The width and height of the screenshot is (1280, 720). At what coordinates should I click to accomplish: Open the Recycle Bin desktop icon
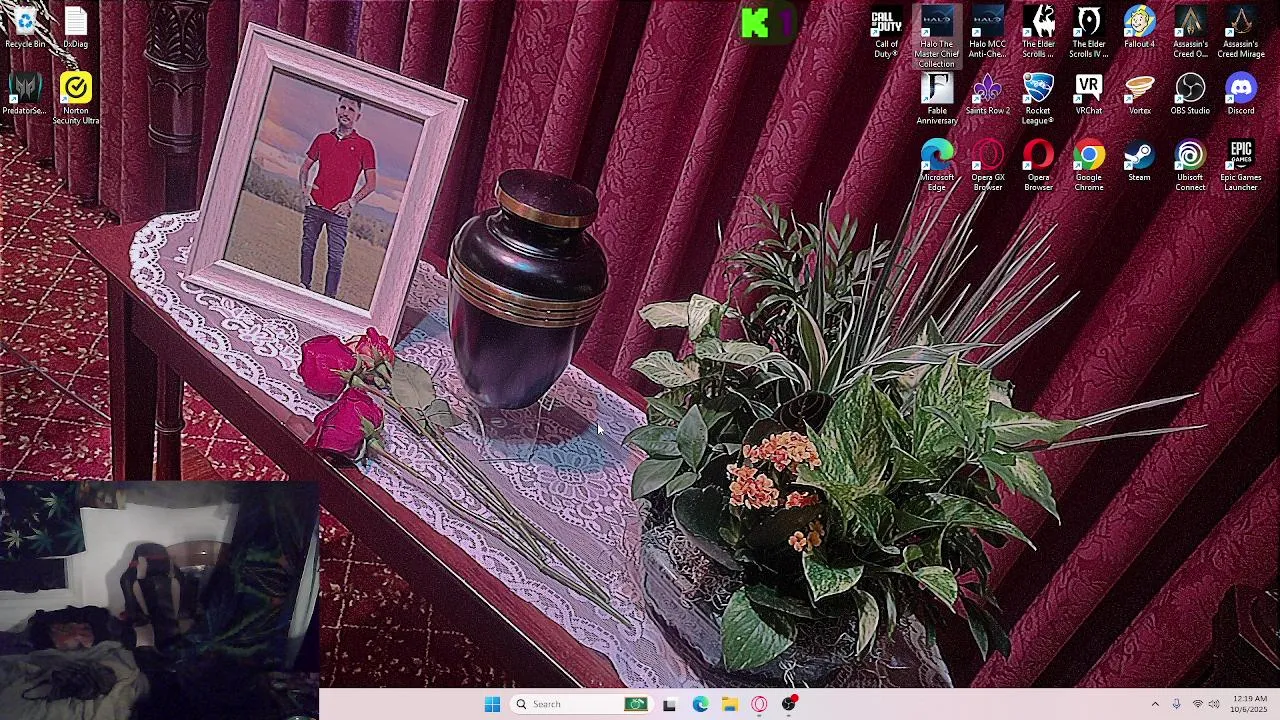pos(25,27)
